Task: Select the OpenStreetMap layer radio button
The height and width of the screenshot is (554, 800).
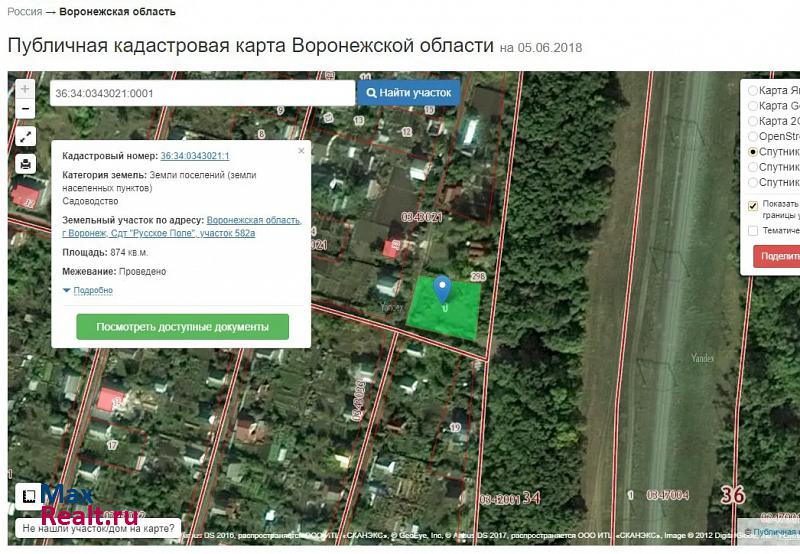Action: click(753, 136)
